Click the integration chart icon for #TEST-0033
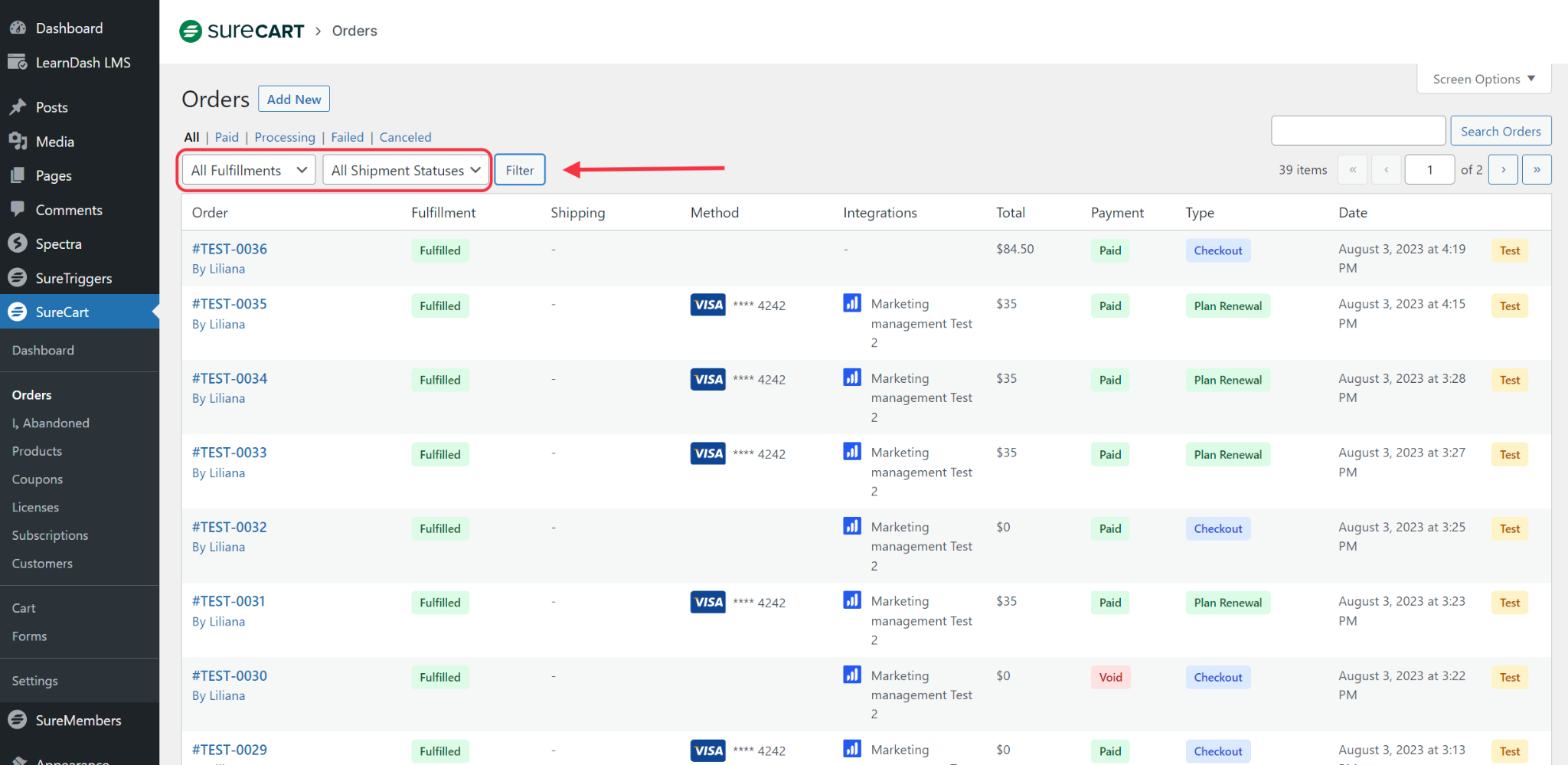The image size is (1568, 765). pyautogui.click(x=852, y=452)
